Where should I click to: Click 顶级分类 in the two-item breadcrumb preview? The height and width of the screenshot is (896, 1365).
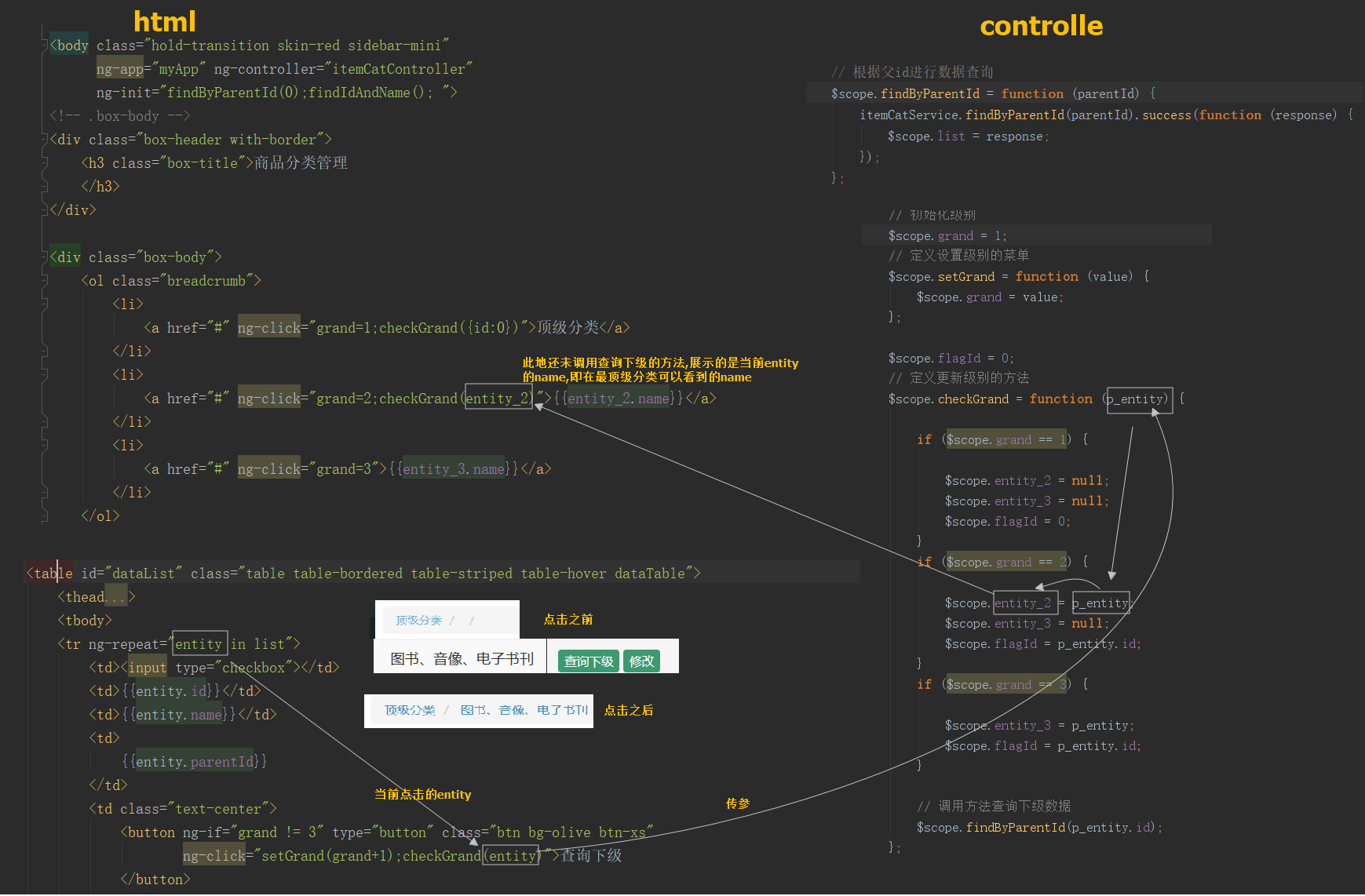point(410,710)
